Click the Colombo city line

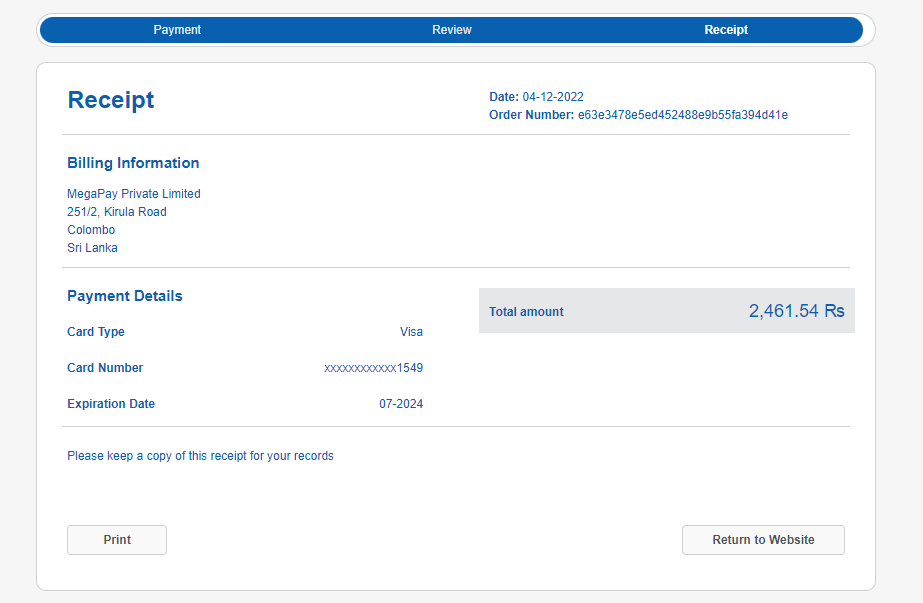(91, 230)
